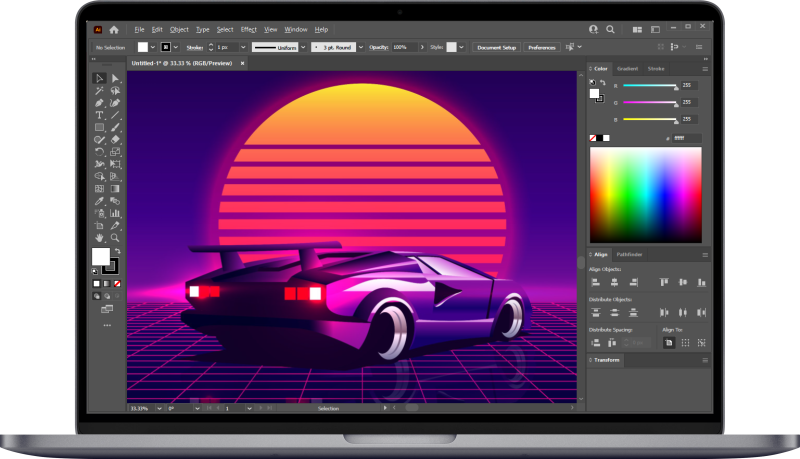Choose the Rotate tool
Viewport: 800px width, 459px height.
click(99, 152)
